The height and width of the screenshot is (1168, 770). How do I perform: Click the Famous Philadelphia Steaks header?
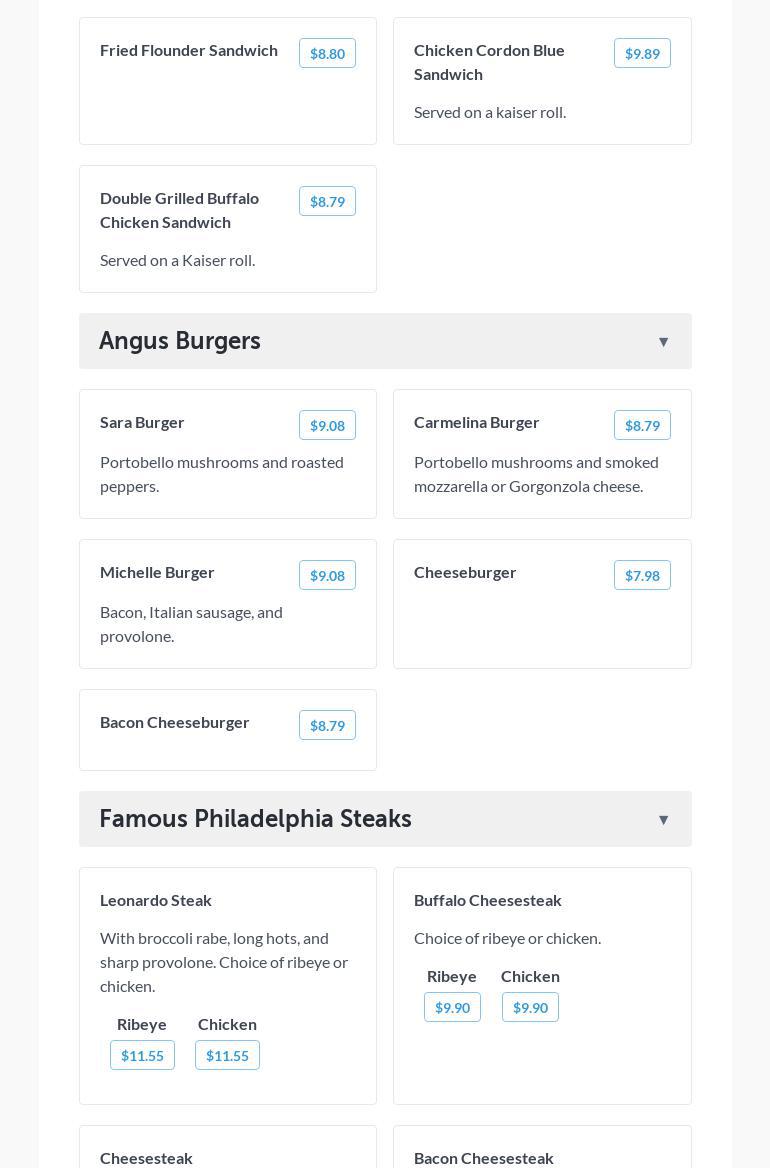point(255,819)
